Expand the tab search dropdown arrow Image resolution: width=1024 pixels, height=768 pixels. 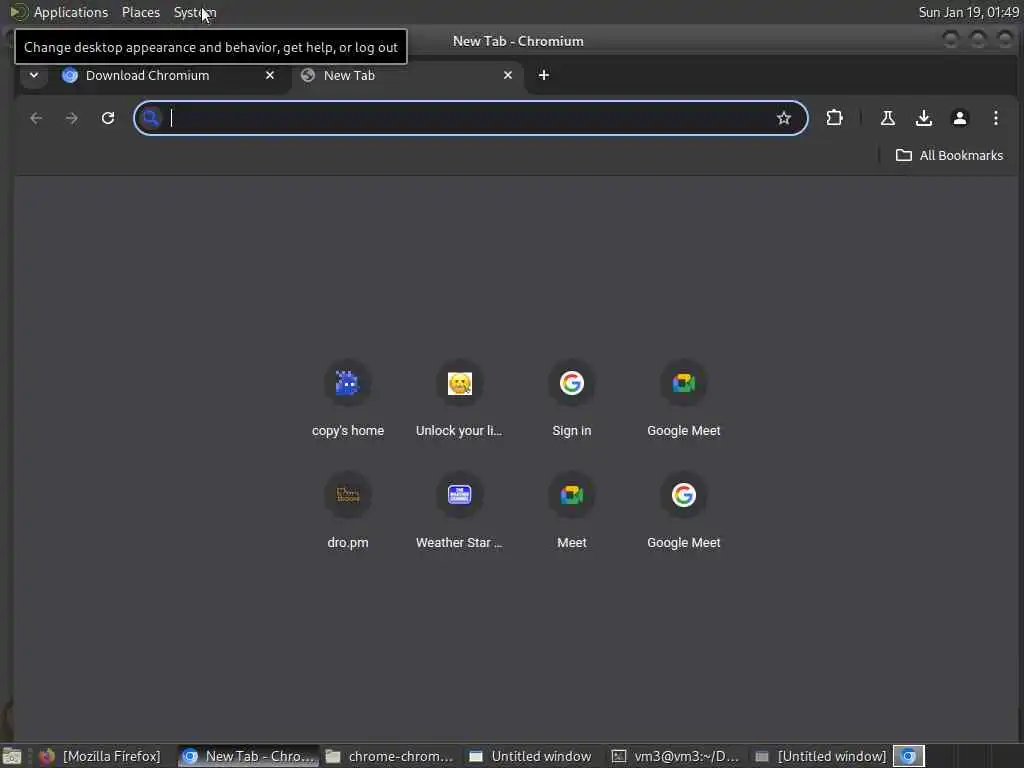(x=34, y=75)
